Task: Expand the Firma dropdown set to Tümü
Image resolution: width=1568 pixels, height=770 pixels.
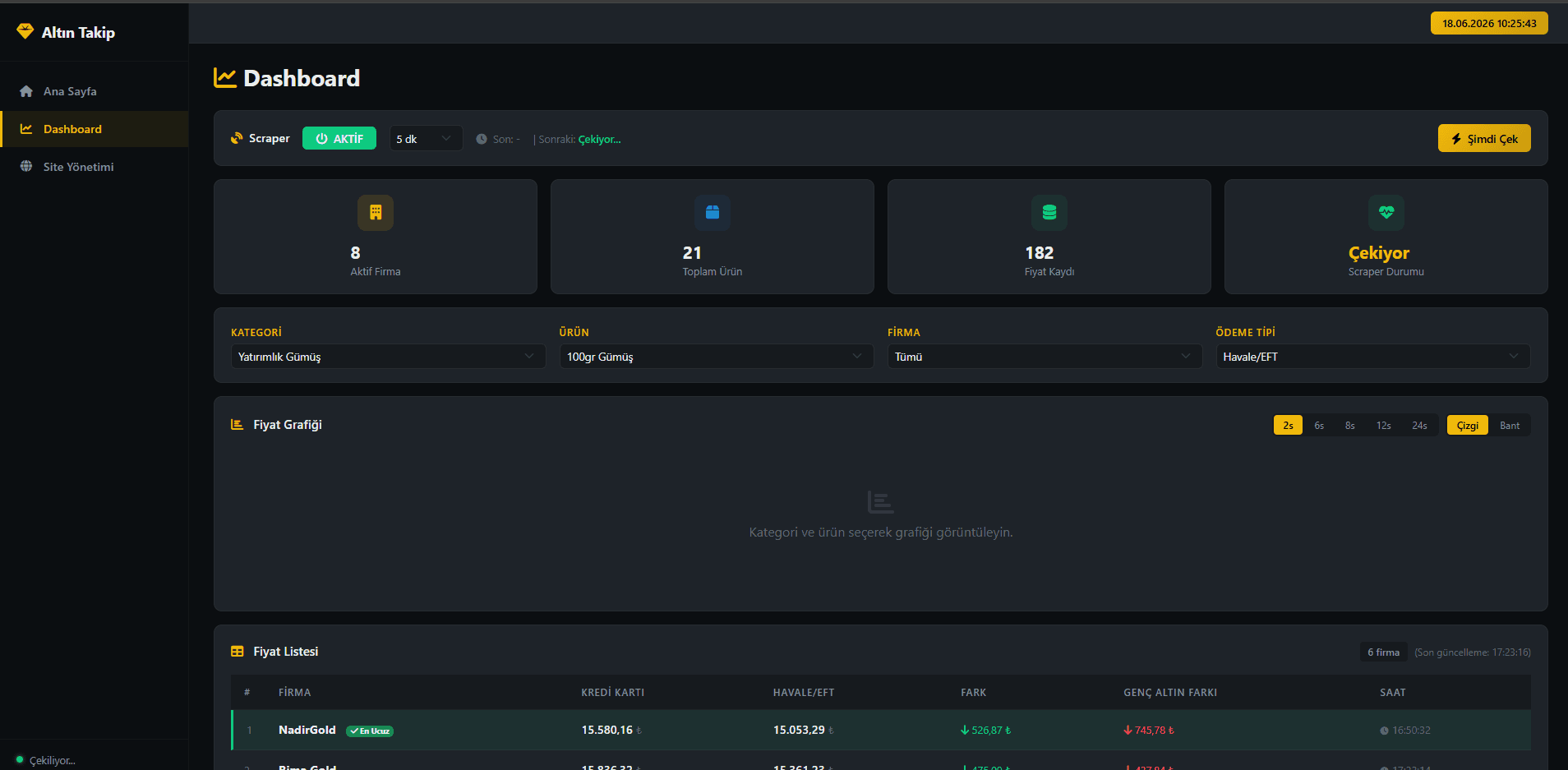Action: point(1045,357)
